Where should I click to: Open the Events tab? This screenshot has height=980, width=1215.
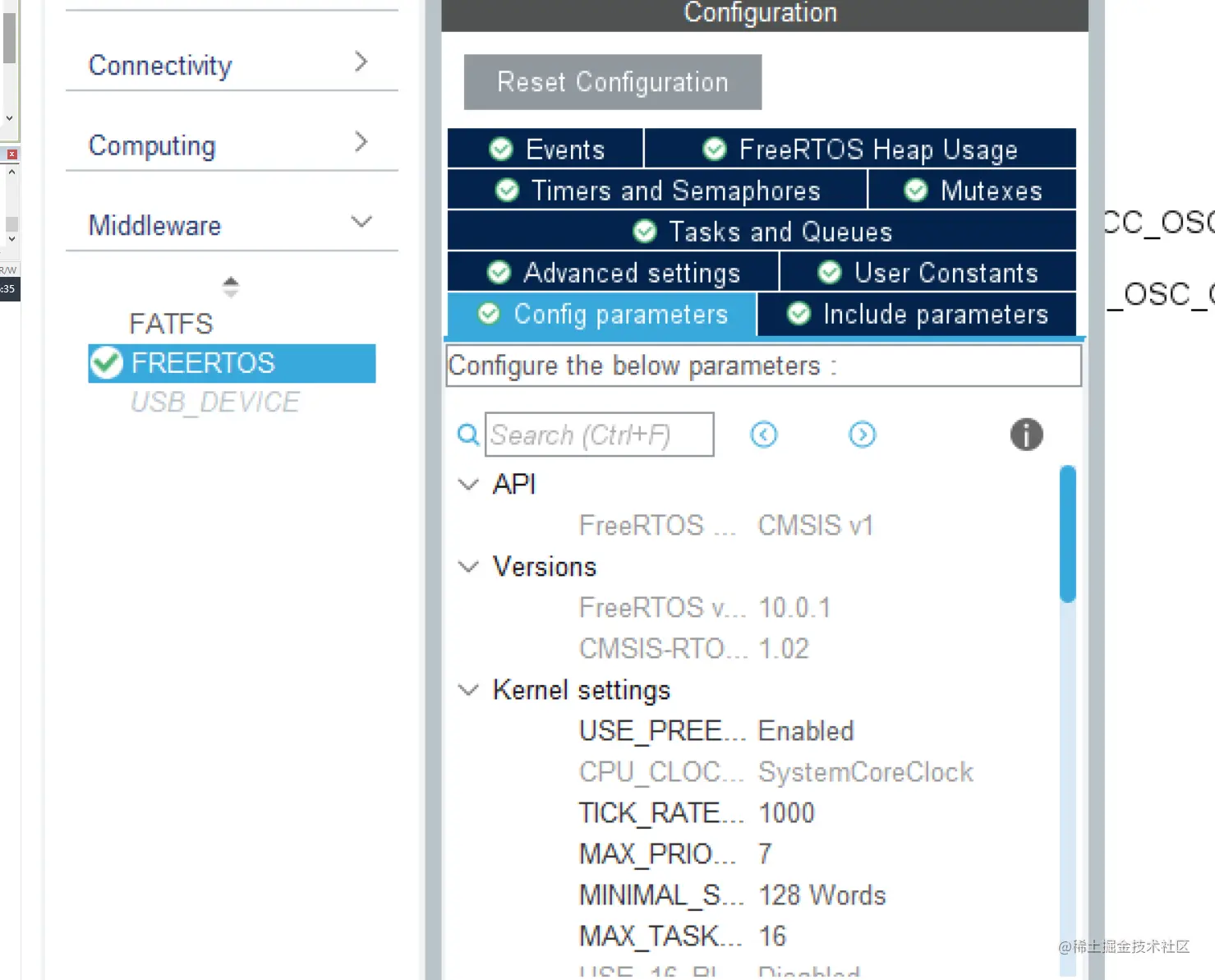[545, 149]
